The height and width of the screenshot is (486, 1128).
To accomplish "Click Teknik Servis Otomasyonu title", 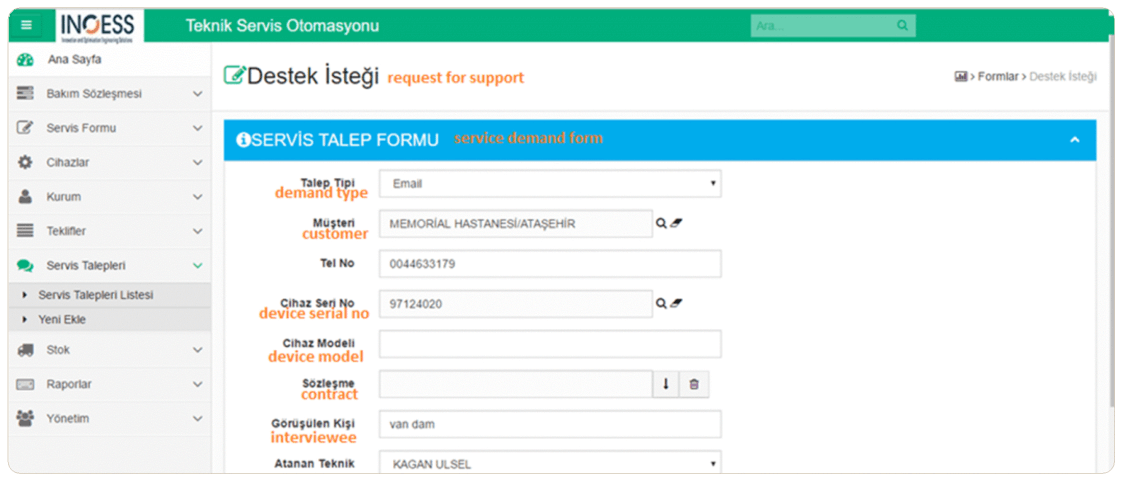I will point(282,26).
